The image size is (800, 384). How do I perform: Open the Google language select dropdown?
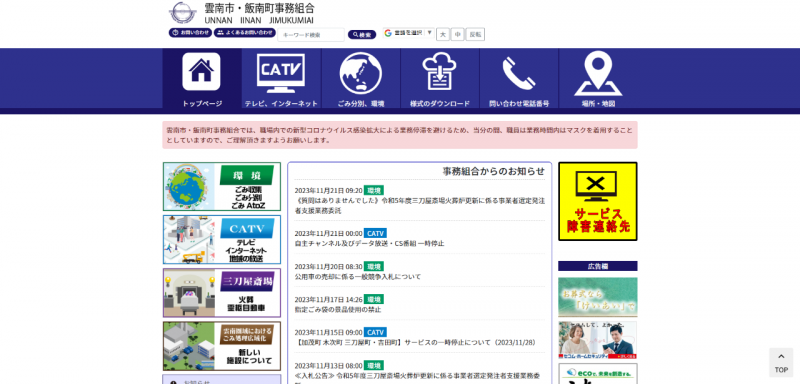409,33
